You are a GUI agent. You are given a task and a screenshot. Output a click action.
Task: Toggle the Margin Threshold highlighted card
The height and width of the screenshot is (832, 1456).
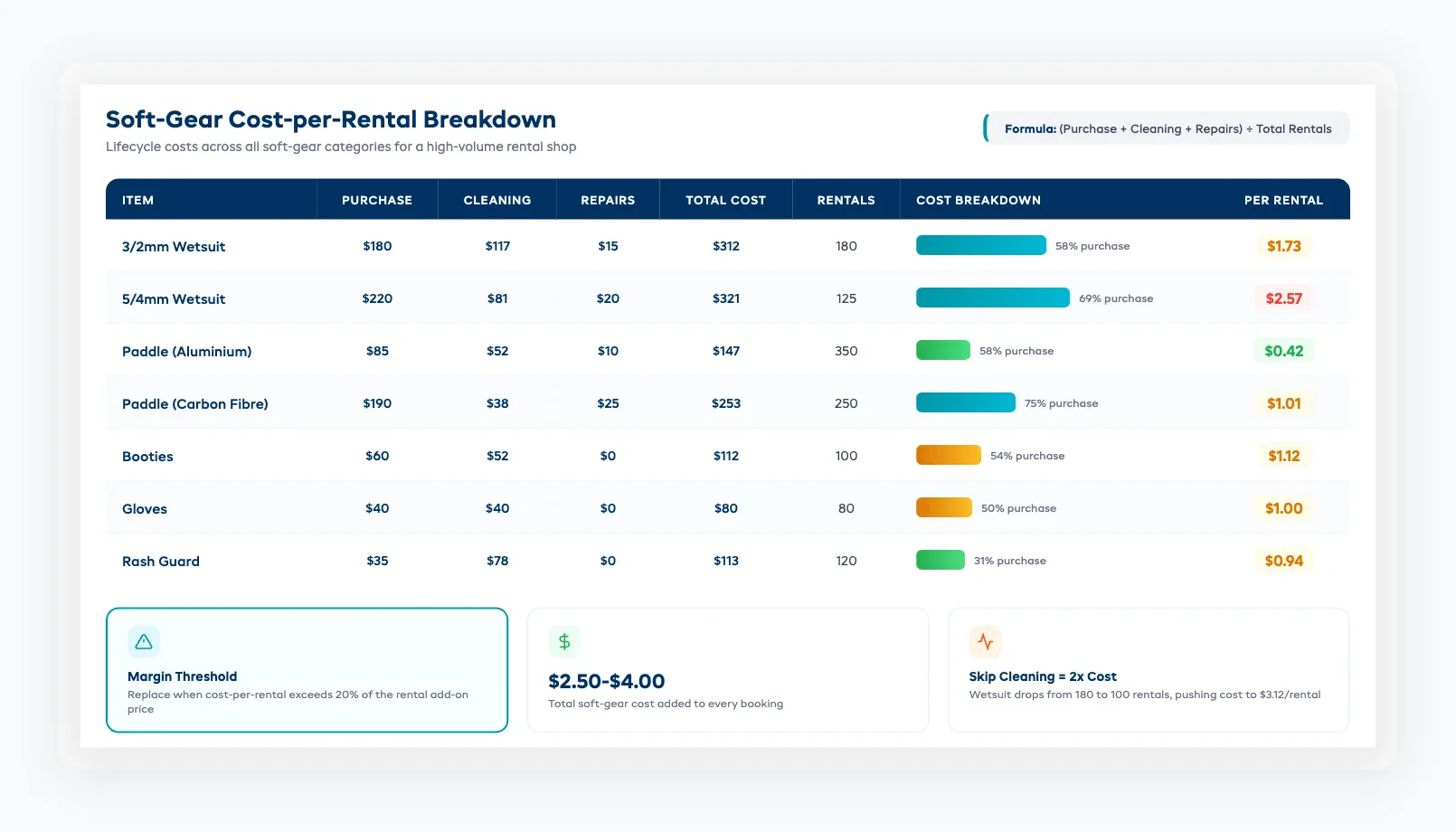(307, 669)
